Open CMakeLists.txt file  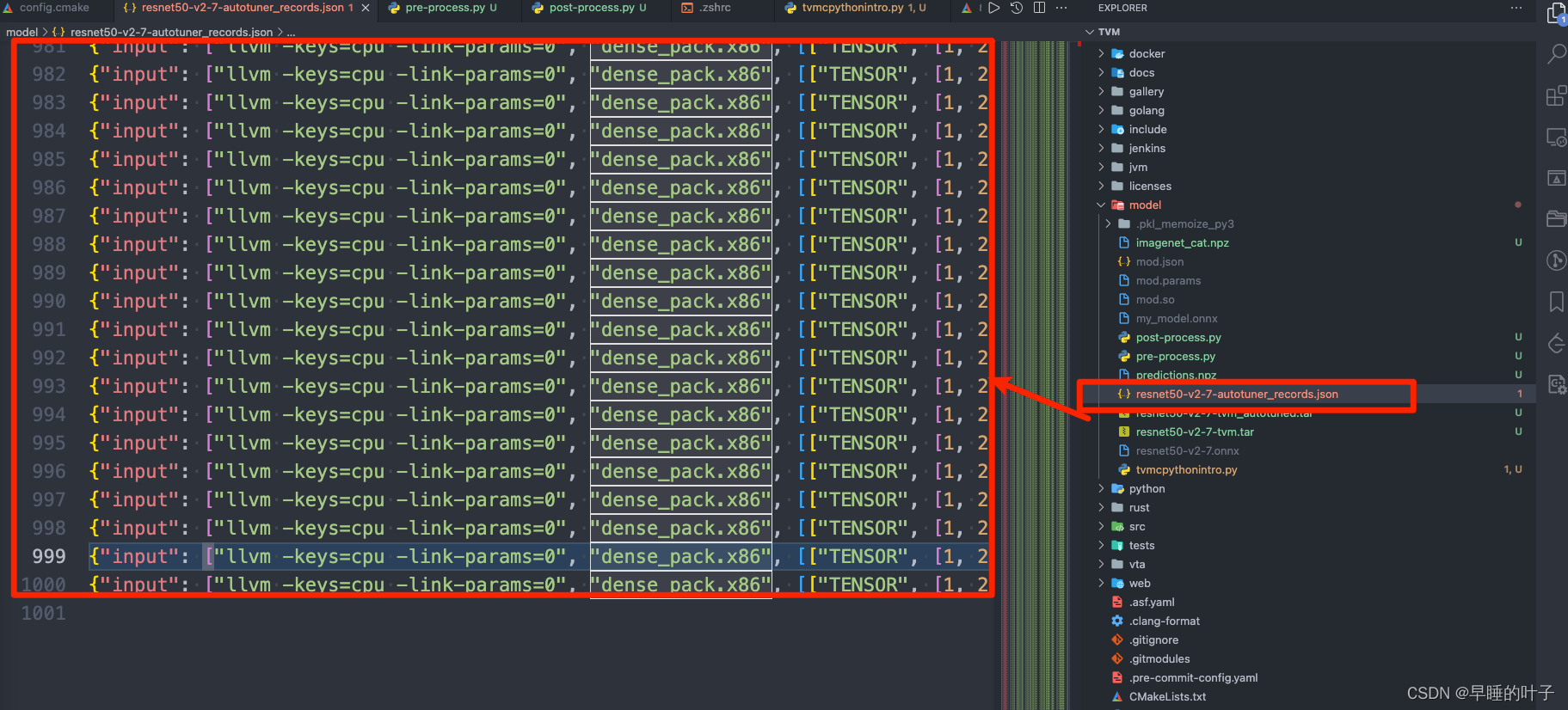1167,696
